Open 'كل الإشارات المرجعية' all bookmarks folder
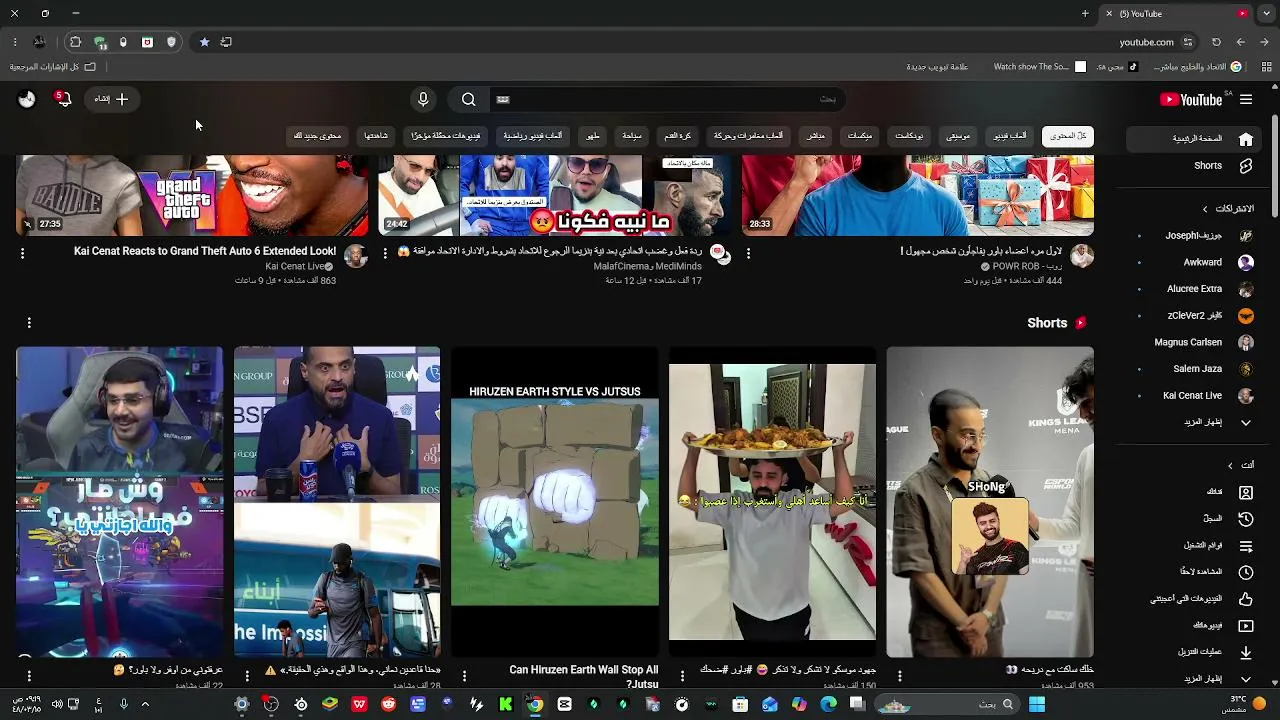Screen dimensions: 1280x720 pyautogui.click(x=52, y=67)
